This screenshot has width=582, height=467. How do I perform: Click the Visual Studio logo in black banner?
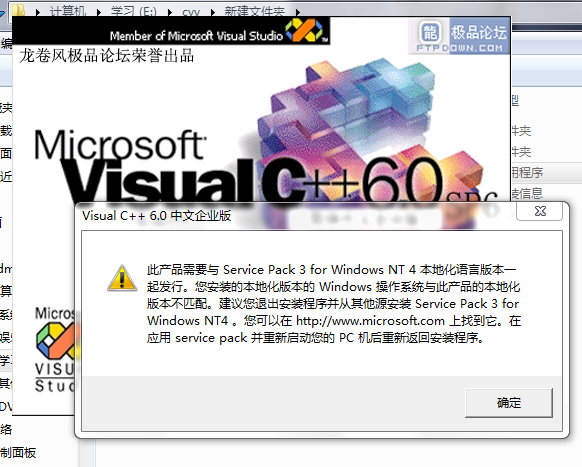[x=306, y=30]
